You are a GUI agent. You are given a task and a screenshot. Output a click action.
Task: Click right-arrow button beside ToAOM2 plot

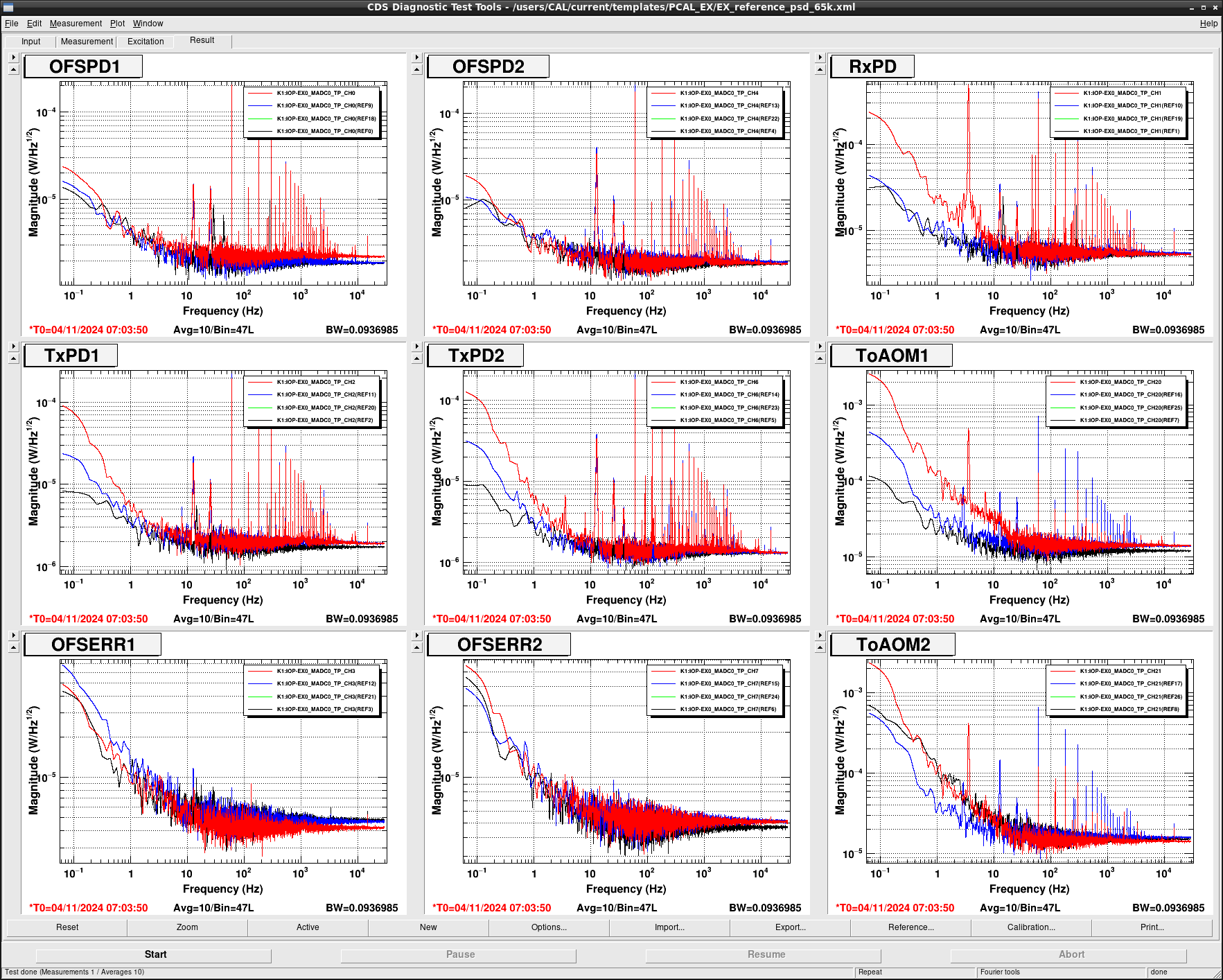pyautogui.click(x=820, y=636)
